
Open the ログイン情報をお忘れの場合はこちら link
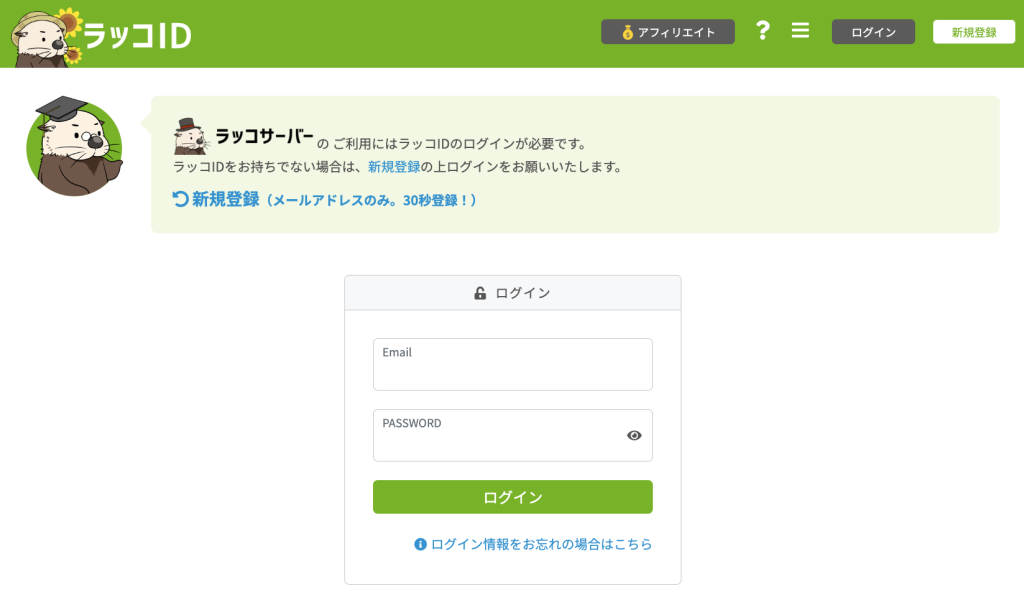(540, 544)
